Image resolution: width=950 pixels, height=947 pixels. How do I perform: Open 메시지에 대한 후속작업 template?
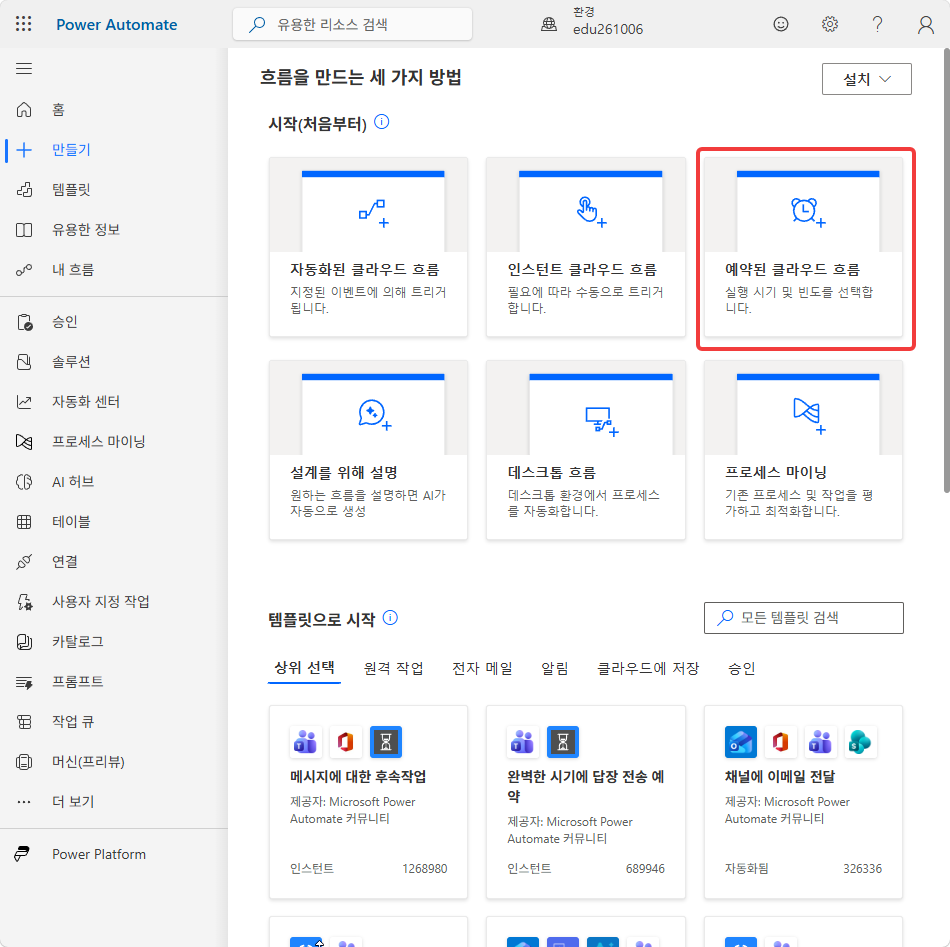368,802
